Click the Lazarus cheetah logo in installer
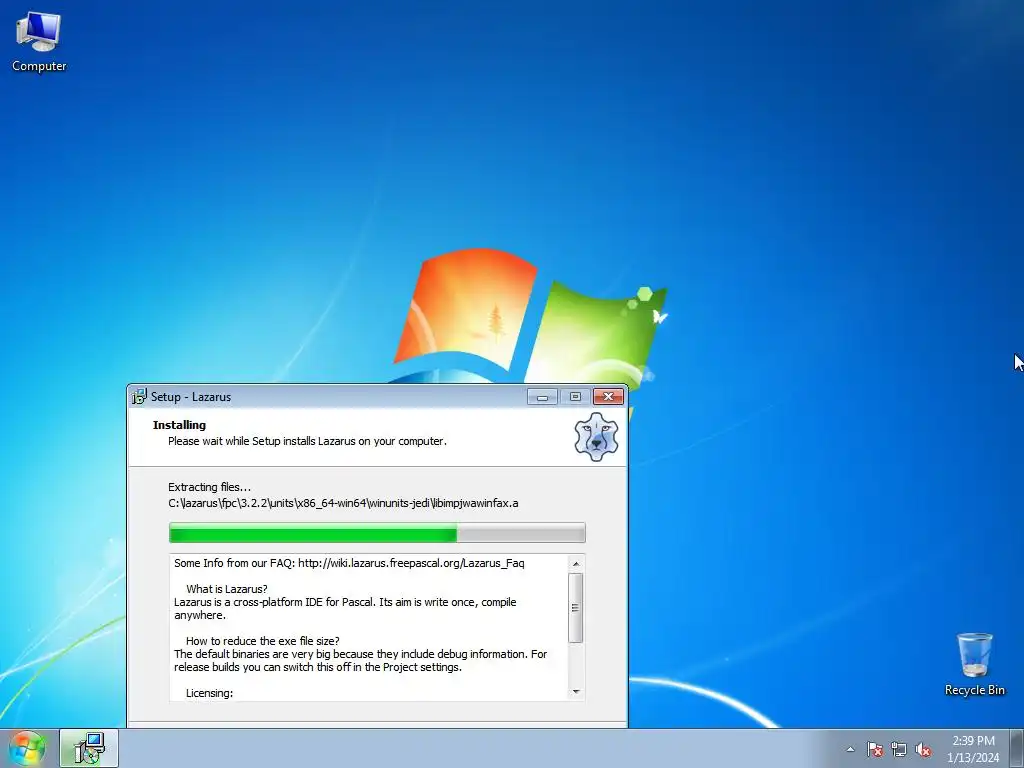Screen dimensions: 1024x768 pyautogui.click(x=596, y=436)
